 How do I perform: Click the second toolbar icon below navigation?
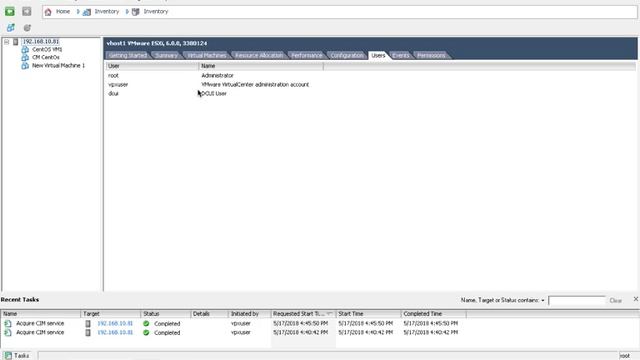coord(27,28)
